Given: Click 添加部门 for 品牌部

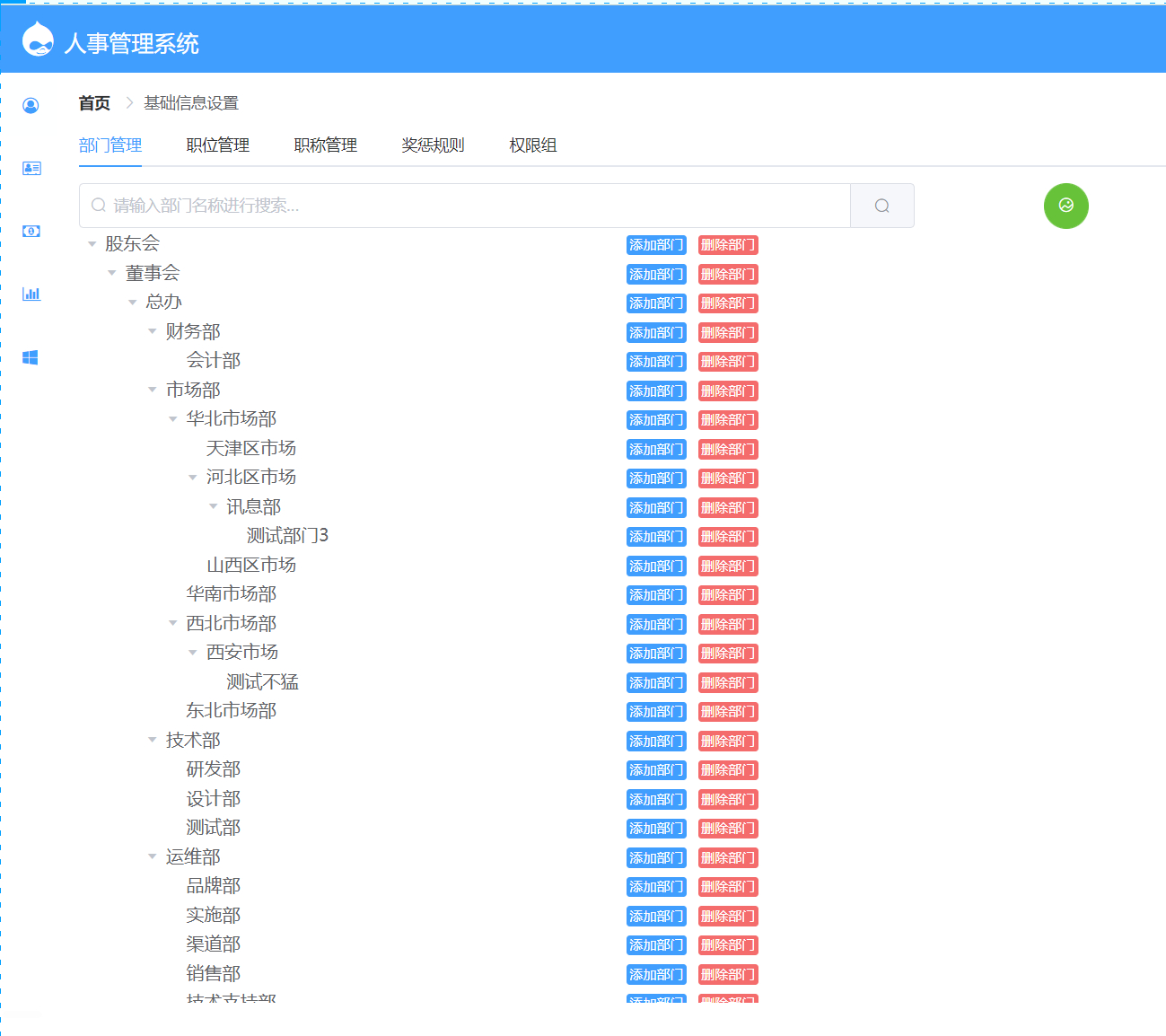Looking at the screenshot, I should [656, 887].
